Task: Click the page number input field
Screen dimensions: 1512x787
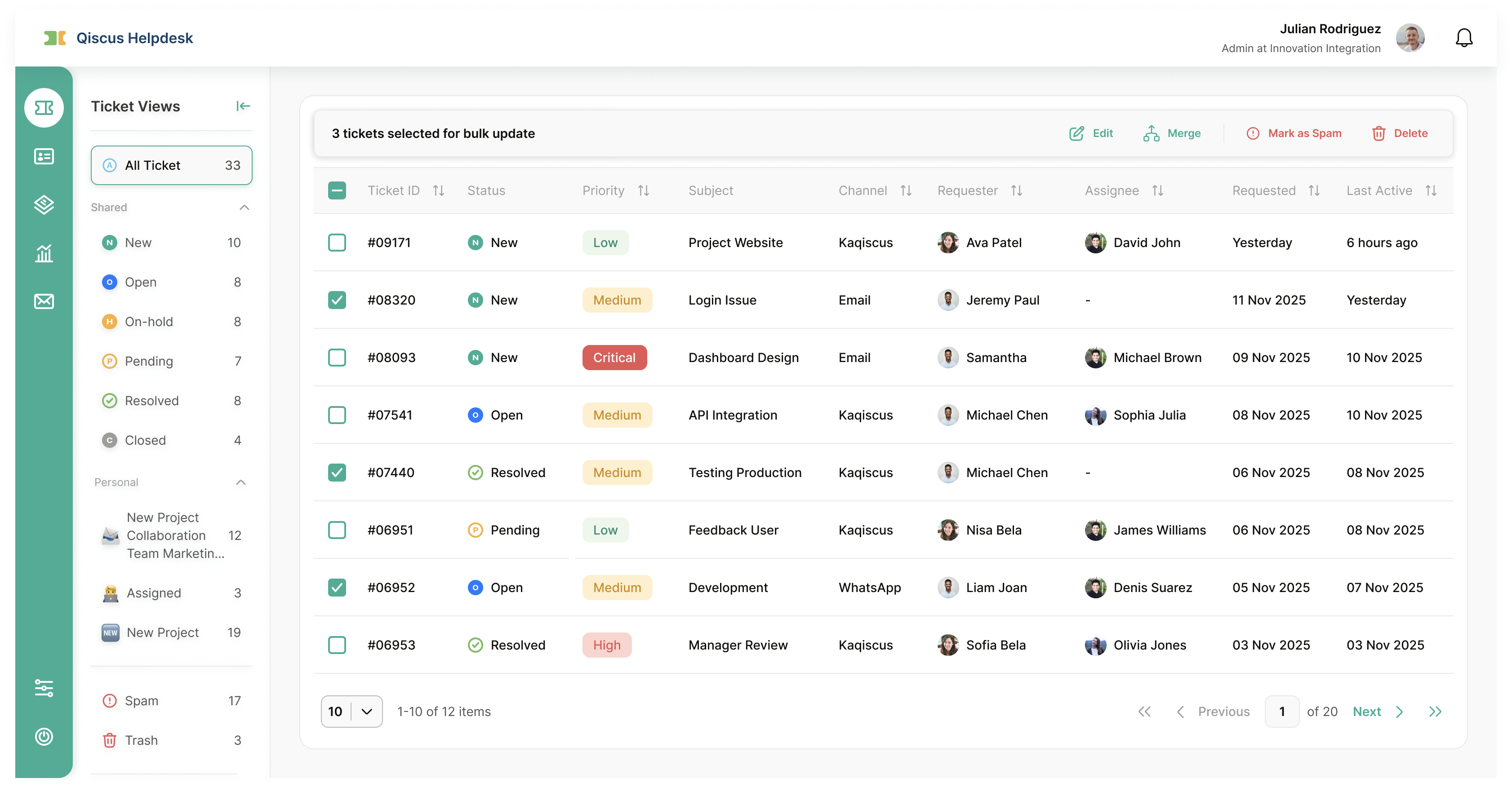Action: pyautogui.click(x=1282, y=712)
